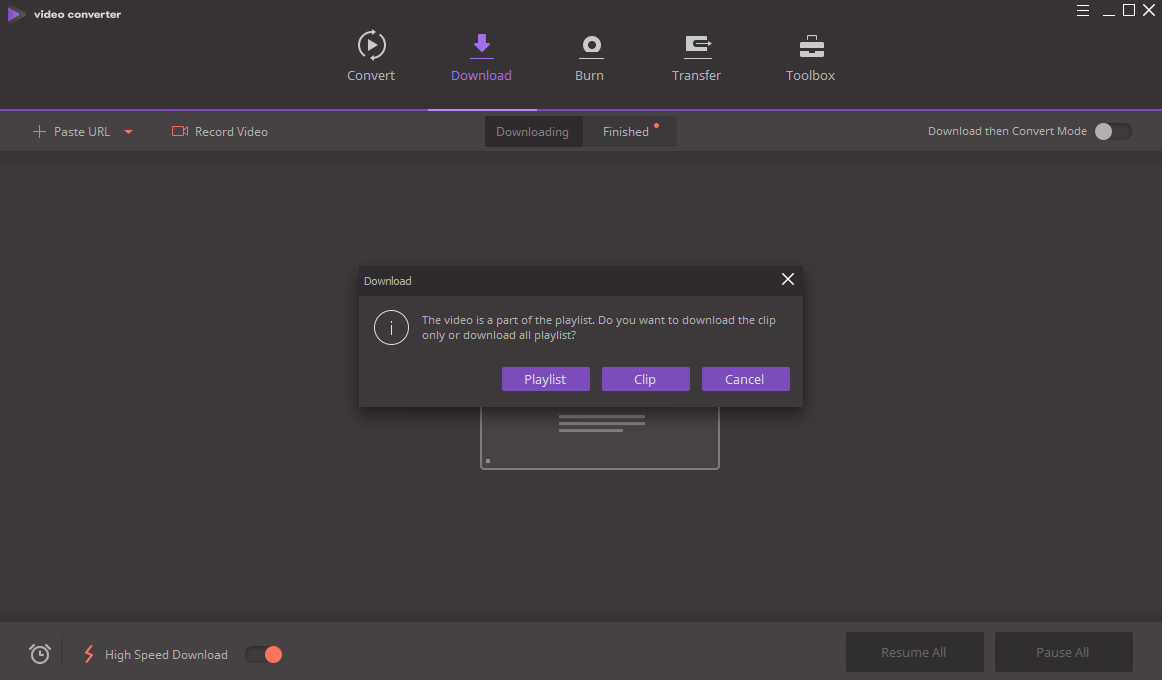Image resolution: width=1162 pixels, height=680 pixels.
Task: Click the playlist question message text
Action: 599,327
